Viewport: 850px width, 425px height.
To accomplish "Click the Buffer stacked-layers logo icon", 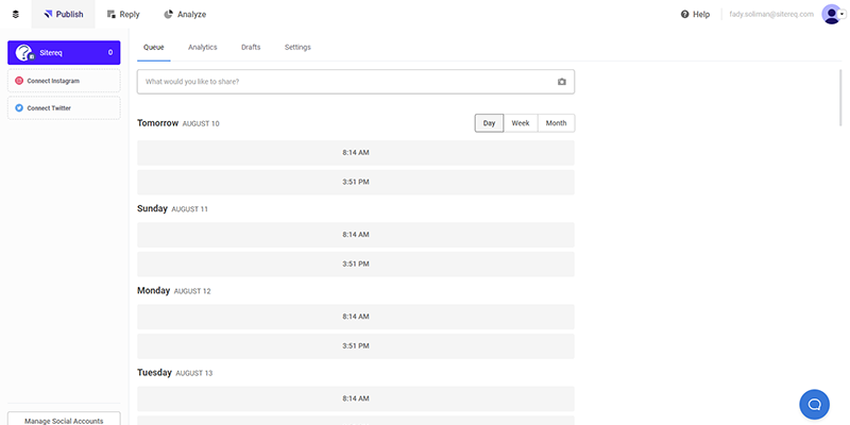I will (15, 14).
